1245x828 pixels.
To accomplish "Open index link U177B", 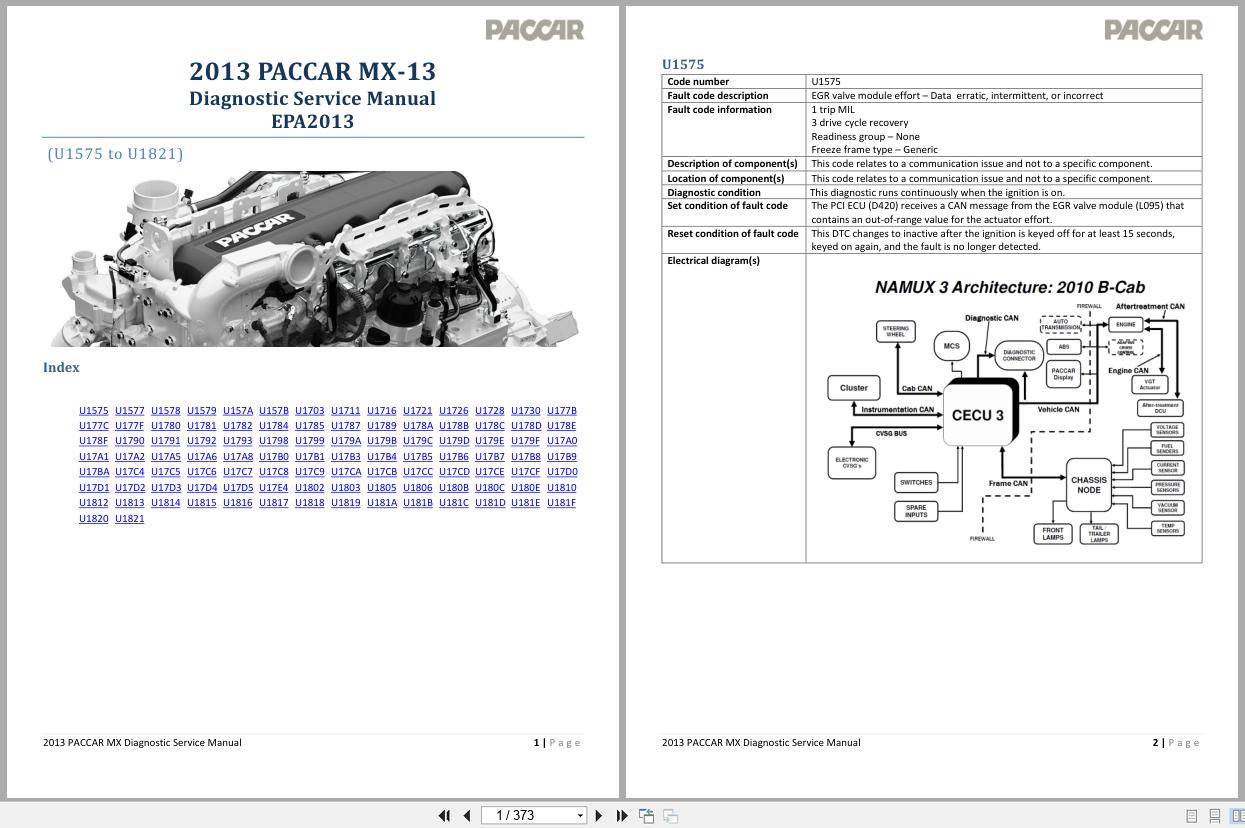I will [x=562, y=410].
